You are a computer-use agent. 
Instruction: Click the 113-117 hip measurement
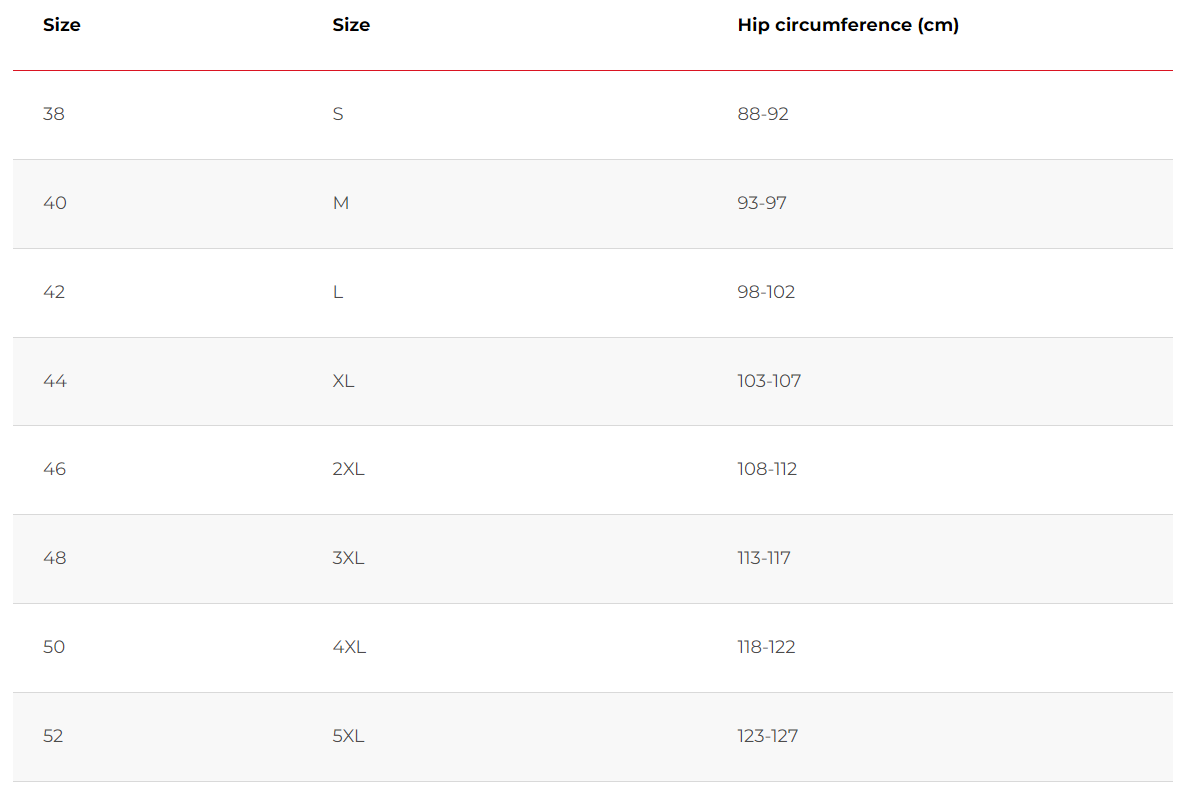pyautogui.click(x=764, y=558)
